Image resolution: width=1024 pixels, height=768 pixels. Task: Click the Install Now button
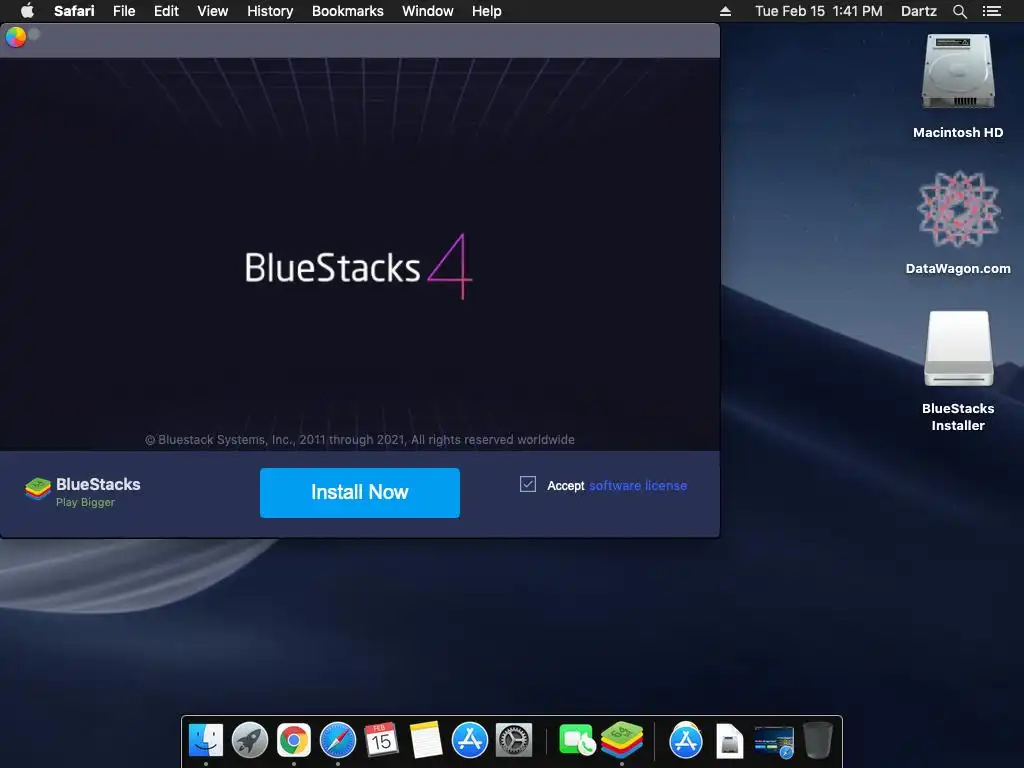coord(360,492)
